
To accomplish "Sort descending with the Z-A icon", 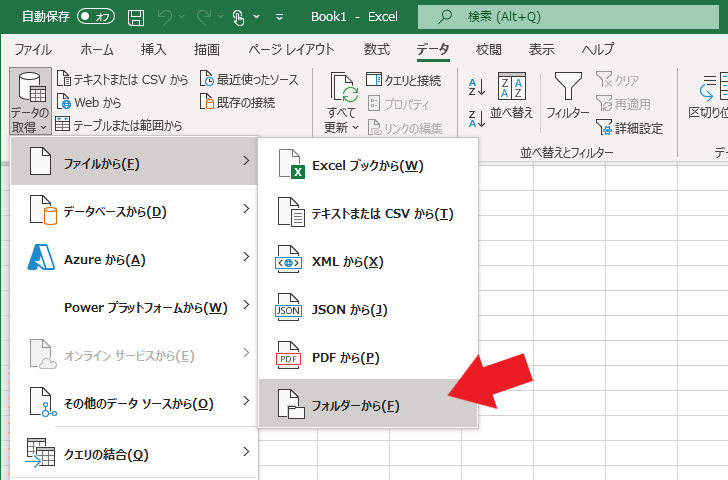I will [x=477, y=118].
